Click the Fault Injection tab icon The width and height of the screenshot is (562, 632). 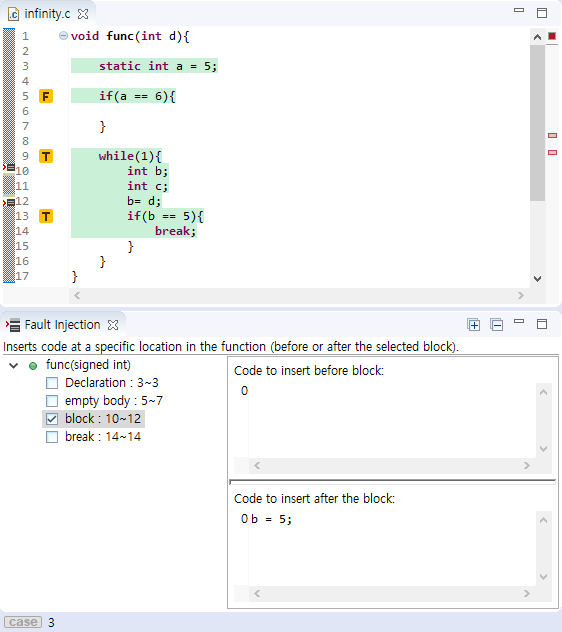13,324
